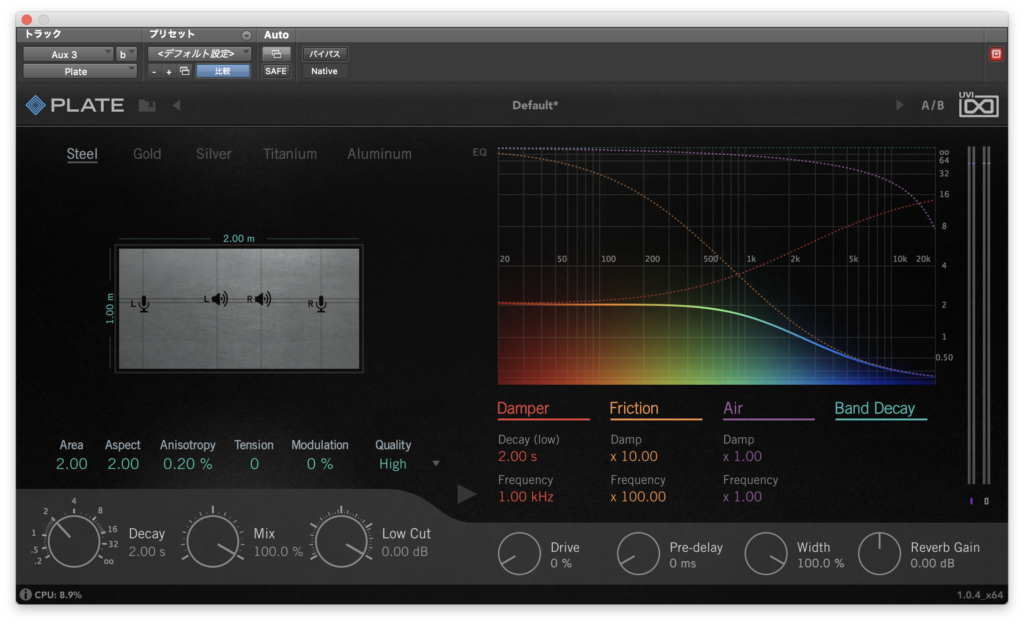
Task: Click the info icon beside CPU usage
Action: click(25, 595)
